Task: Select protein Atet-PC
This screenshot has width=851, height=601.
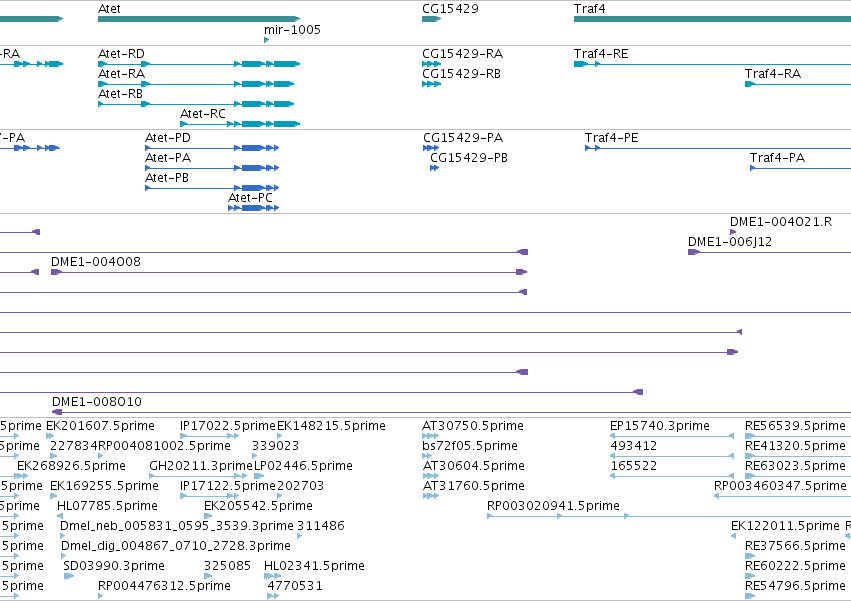Action: [253, 208]
